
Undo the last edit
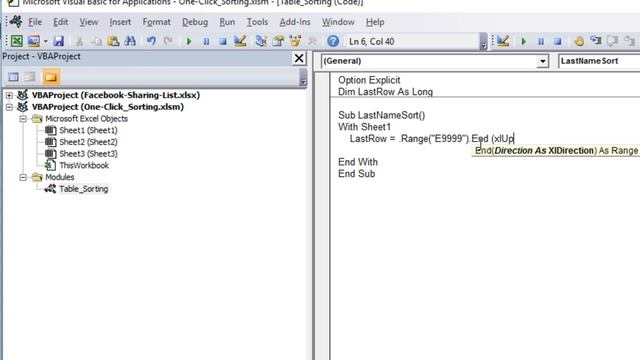pyautogui.click(x=151, y=41)
